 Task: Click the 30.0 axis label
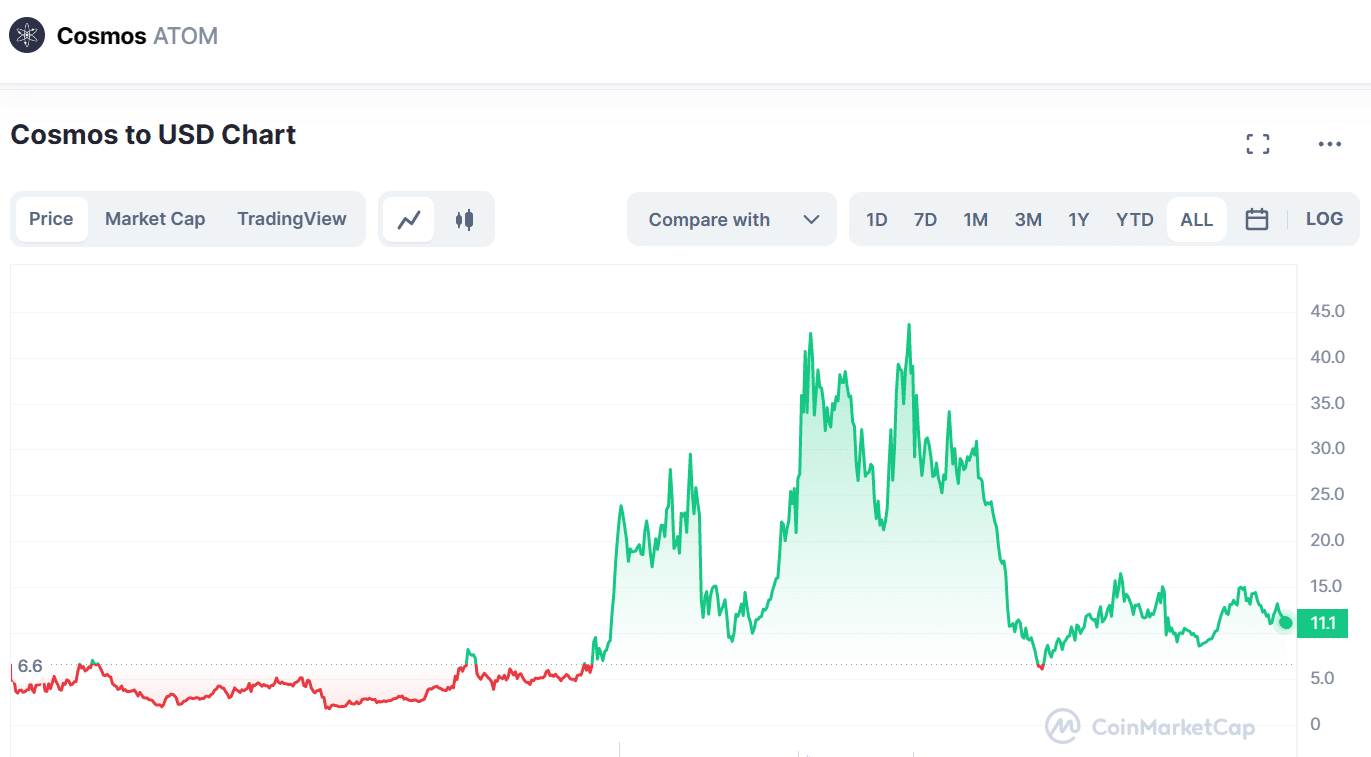1327,448
